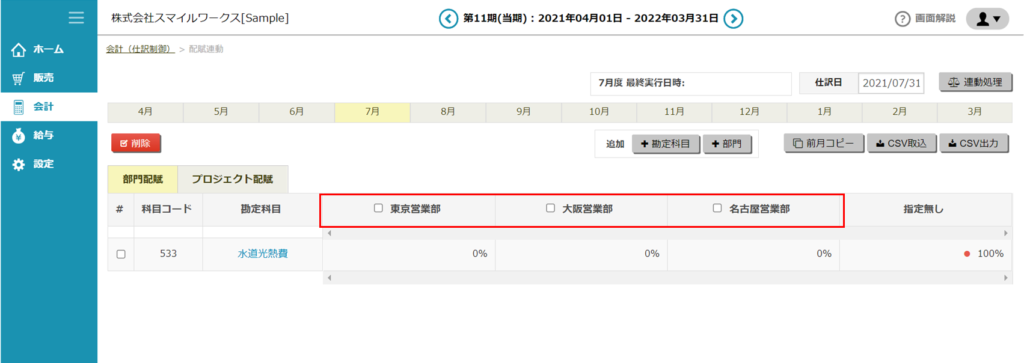This screenshot has width=1024, height=363.
Task: Select the 1月 month tab
Action: click(x=825, y=112)
